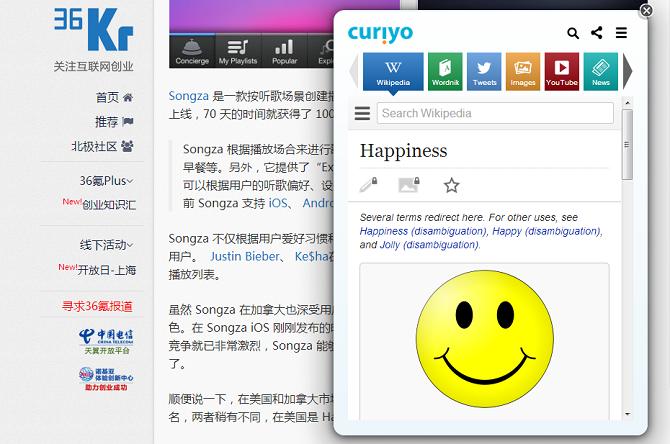Image resolution: width=670 pixels, height=444 pixels.
Task: Open the Curiyo header hamburger menu
Action: pyautogui.click(x=621, y=32)
